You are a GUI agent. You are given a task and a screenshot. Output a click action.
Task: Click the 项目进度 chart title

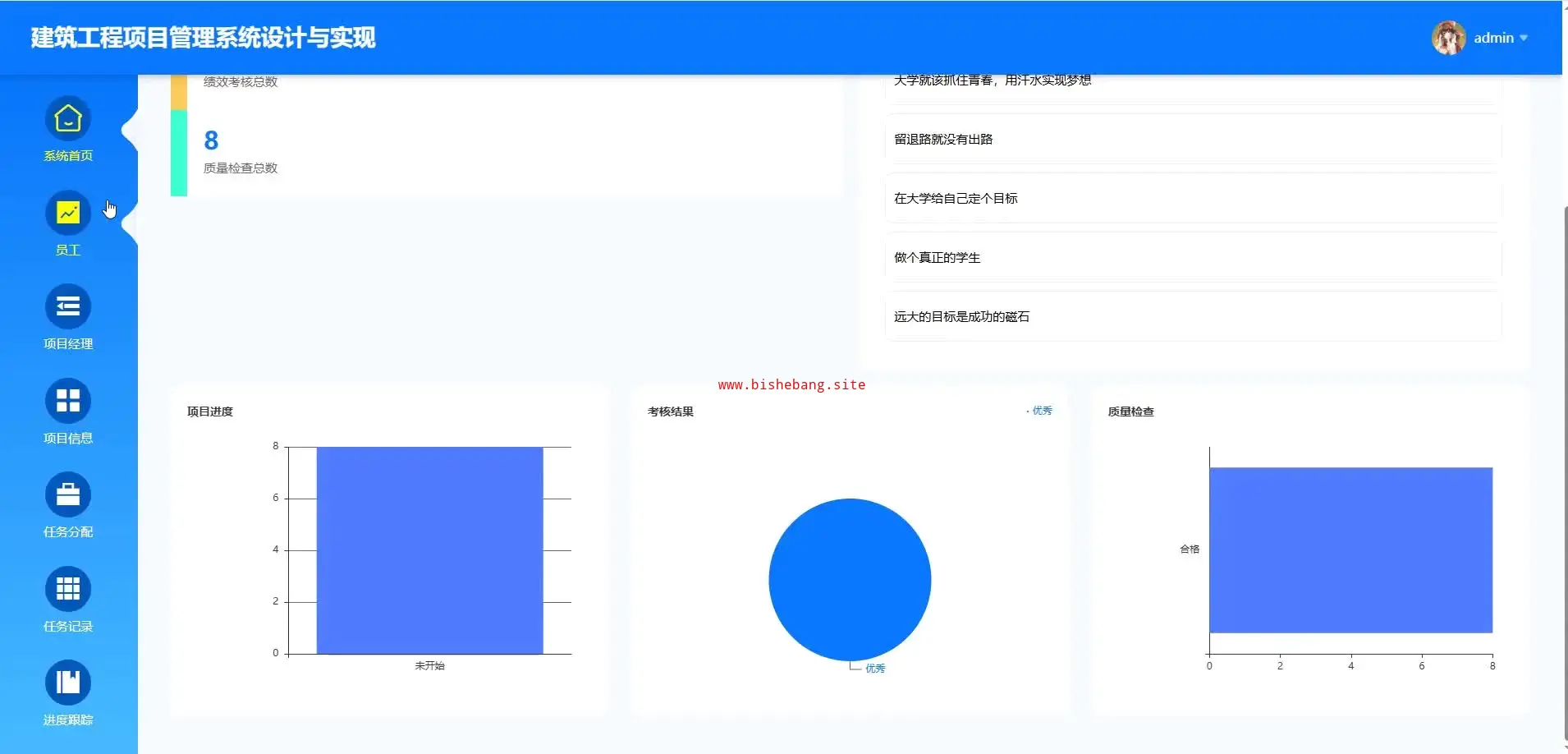pos(210,411)
